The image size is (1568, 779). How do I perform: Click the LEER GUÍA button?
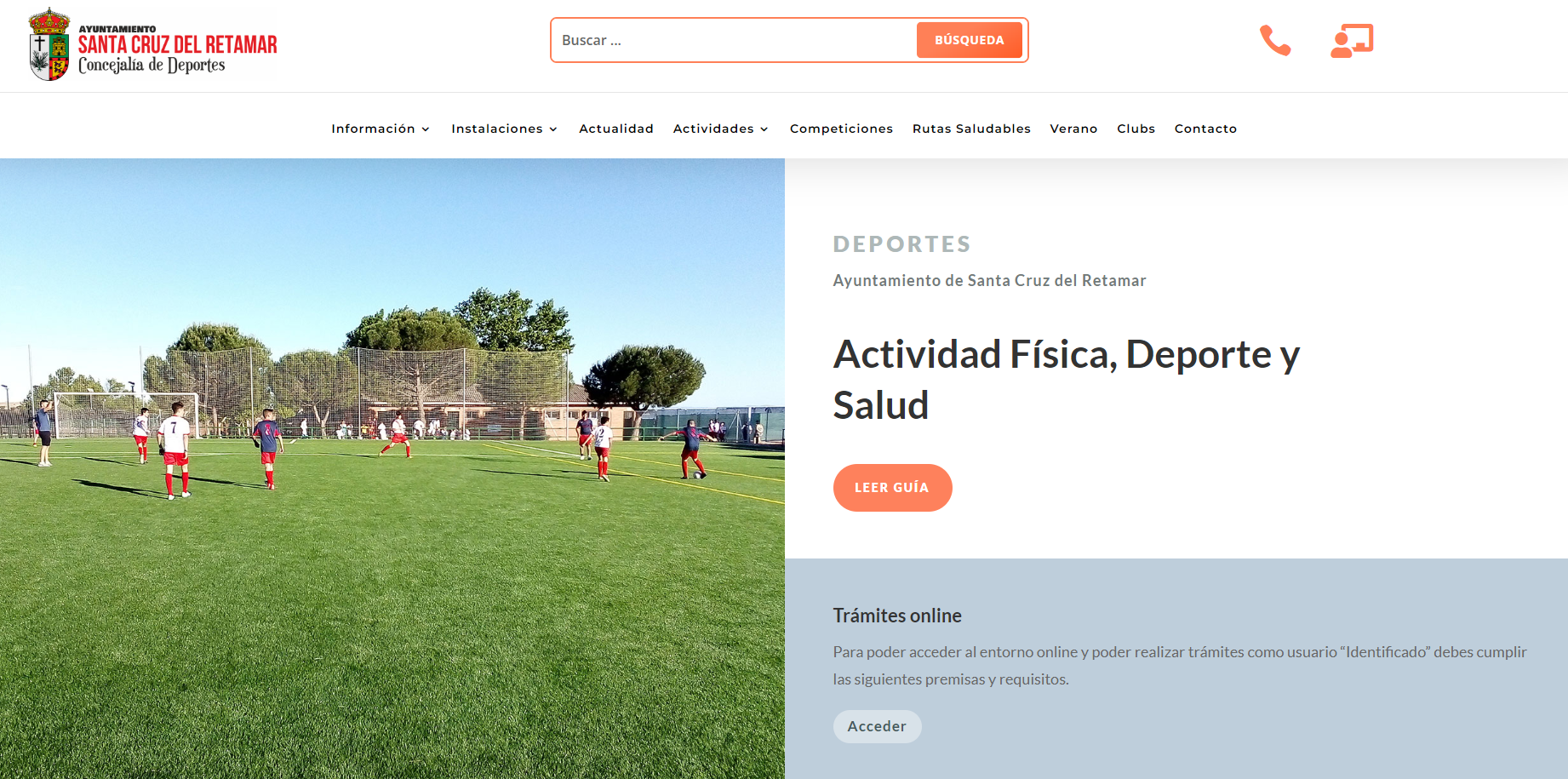tap(892, 488)
